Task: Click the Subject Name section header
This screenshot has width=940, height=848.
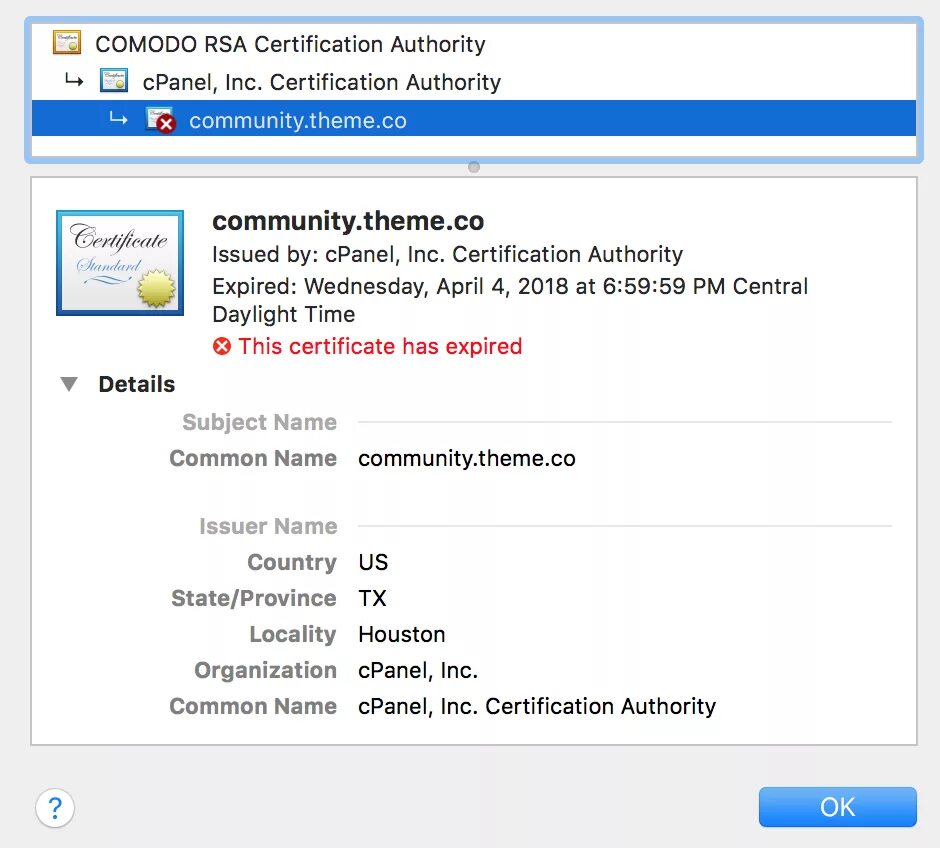Action: coord(260,422)
